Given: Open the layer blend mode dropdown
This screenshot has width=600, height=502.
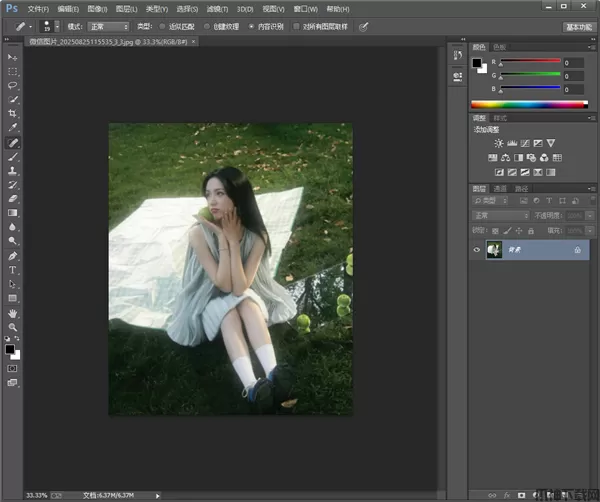Looking at the screenshot, I should [500, 215].
